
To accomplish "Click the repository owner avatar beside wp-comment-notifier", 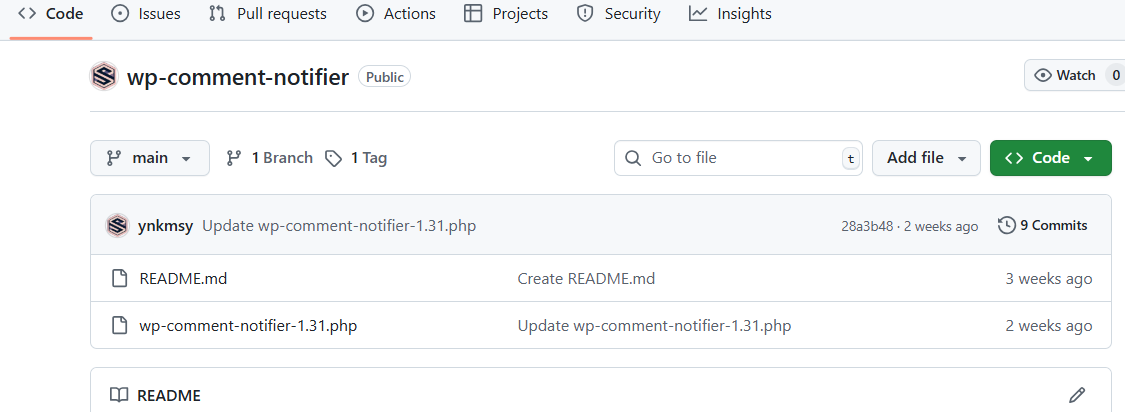I will pyautogui.click(x=104, y=76).
